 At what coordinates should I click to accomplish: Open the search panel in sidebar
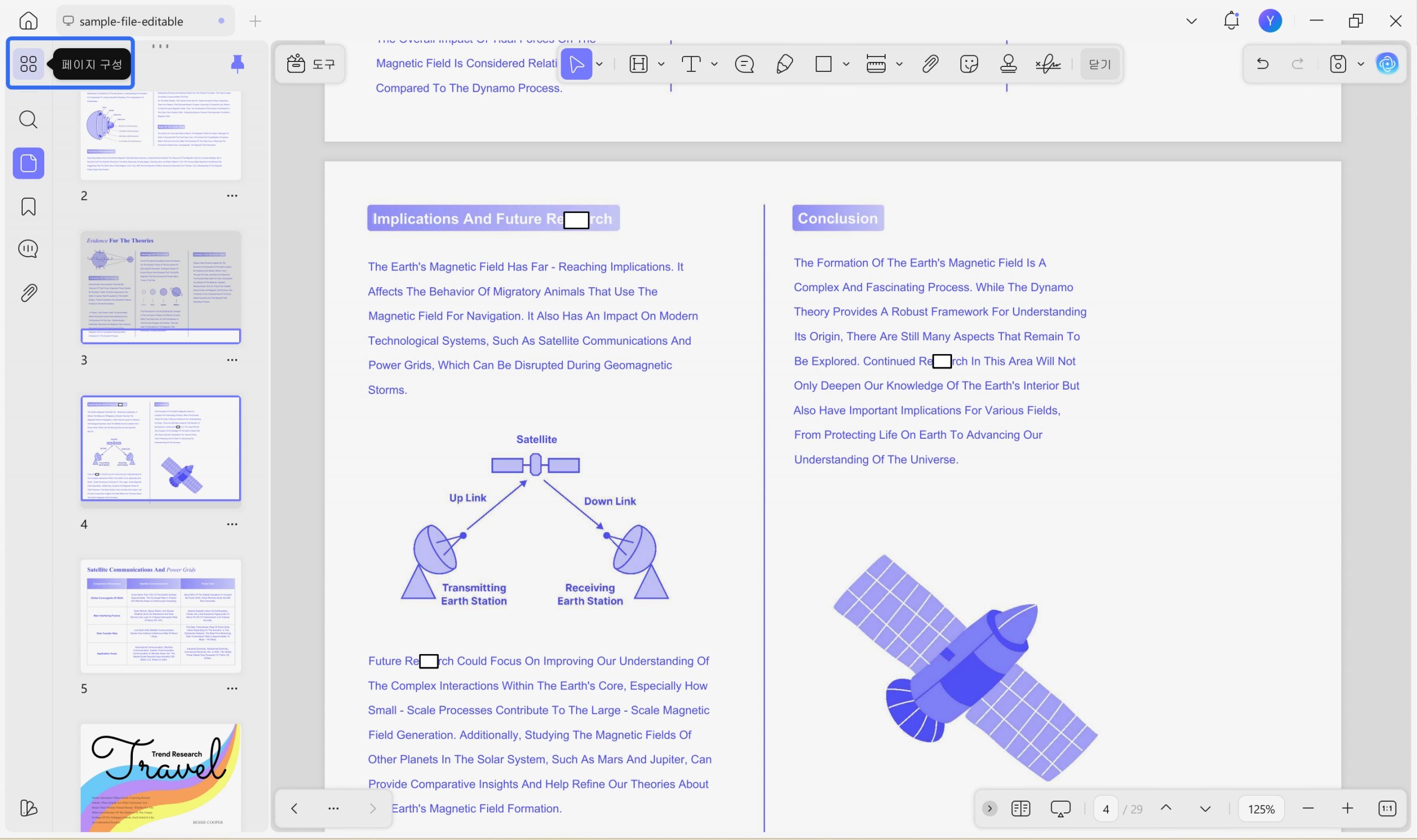[x=28, y=120]
